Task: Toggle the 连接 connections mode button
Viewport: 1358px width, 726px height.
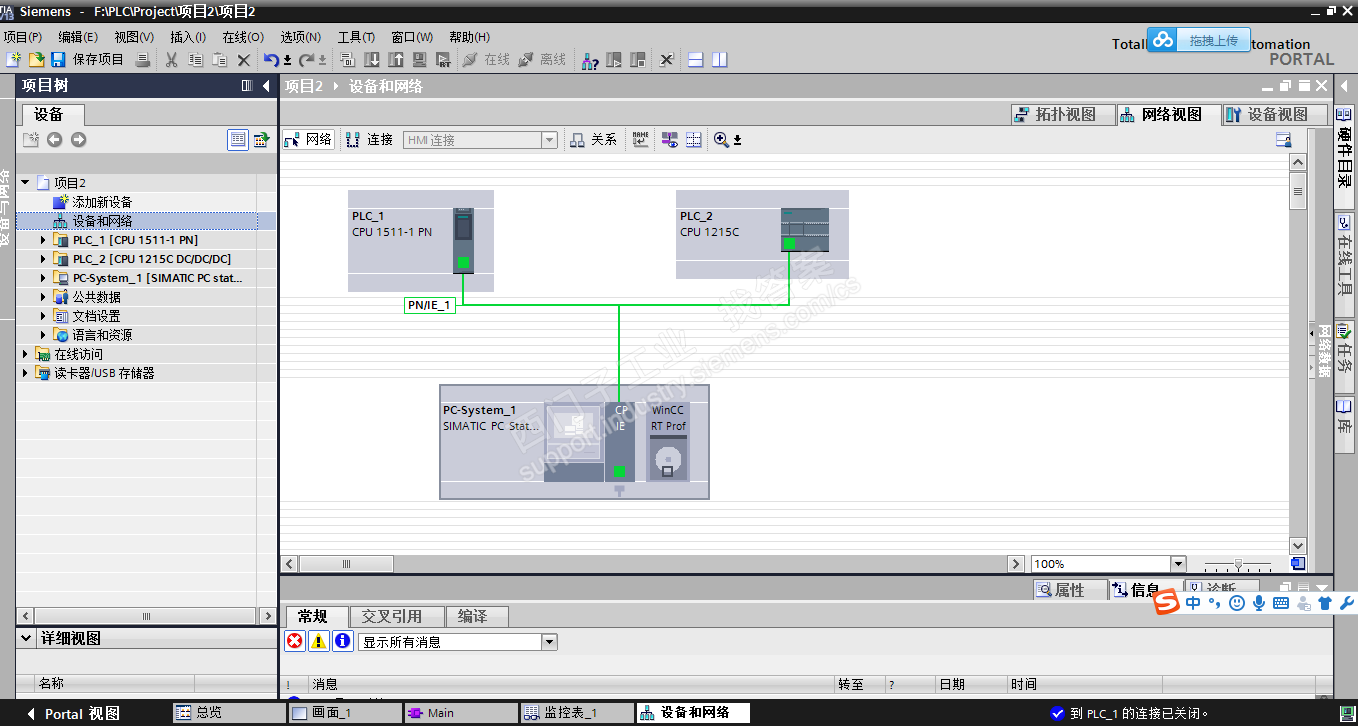Action: click(x=370, y=140)
